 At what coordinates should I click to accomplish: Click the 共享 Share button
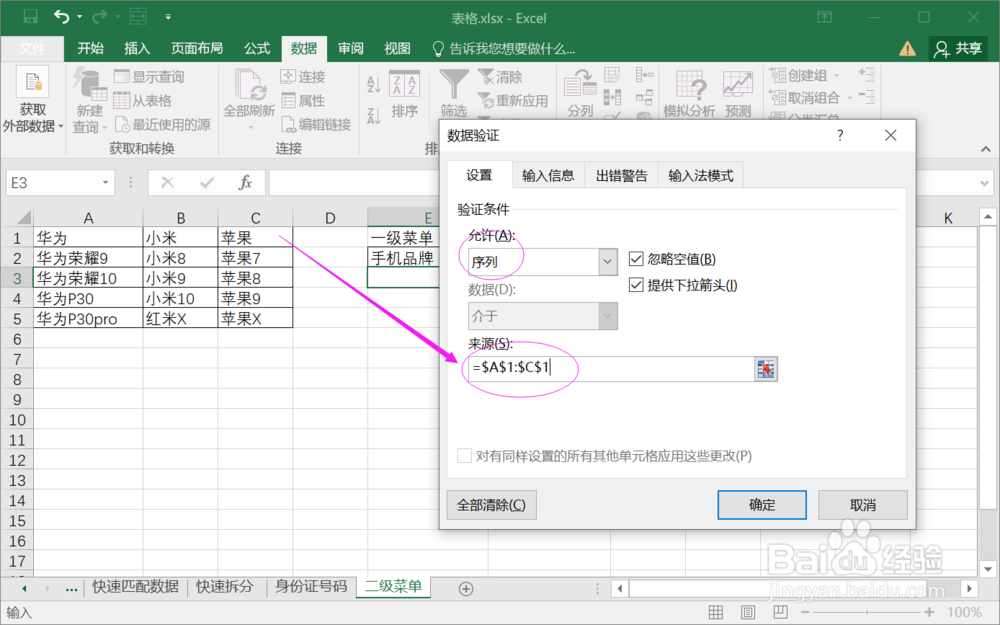pos(958,48)
